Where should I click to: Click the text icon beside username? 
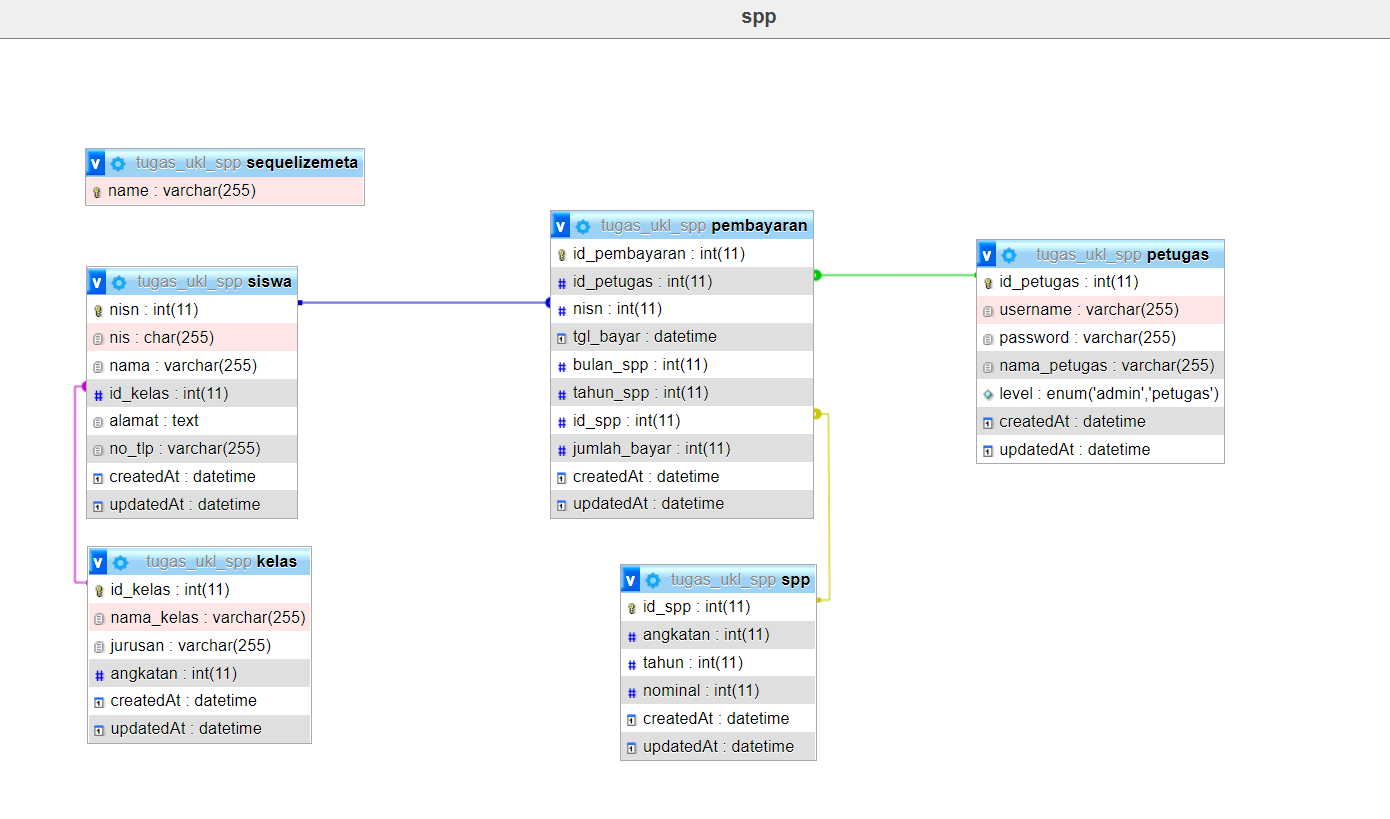coord(988,311)
